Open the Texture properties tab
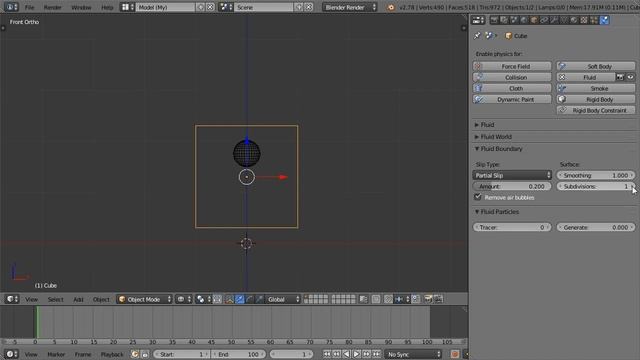The width and height of the screenshot is (640, 360). [584, 20]
